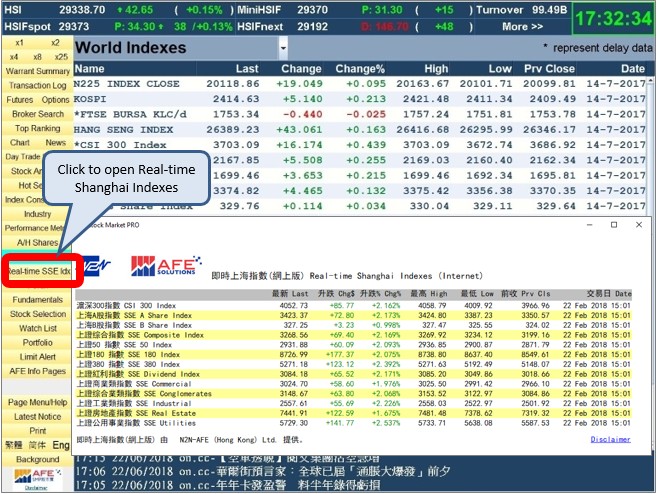
Task: Open Portfolio page
Action: pos(37,342)
